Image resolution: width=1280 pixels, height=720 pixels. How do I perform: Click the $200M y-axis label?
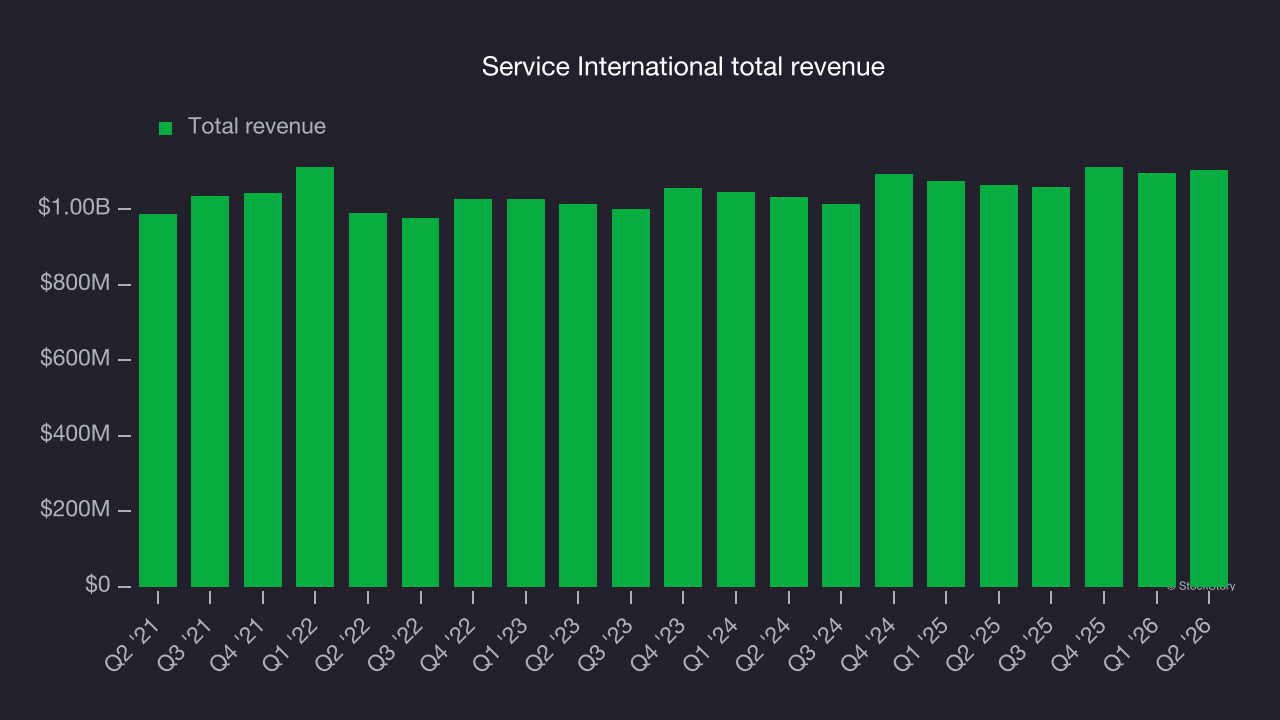click(x=75, y=510)
